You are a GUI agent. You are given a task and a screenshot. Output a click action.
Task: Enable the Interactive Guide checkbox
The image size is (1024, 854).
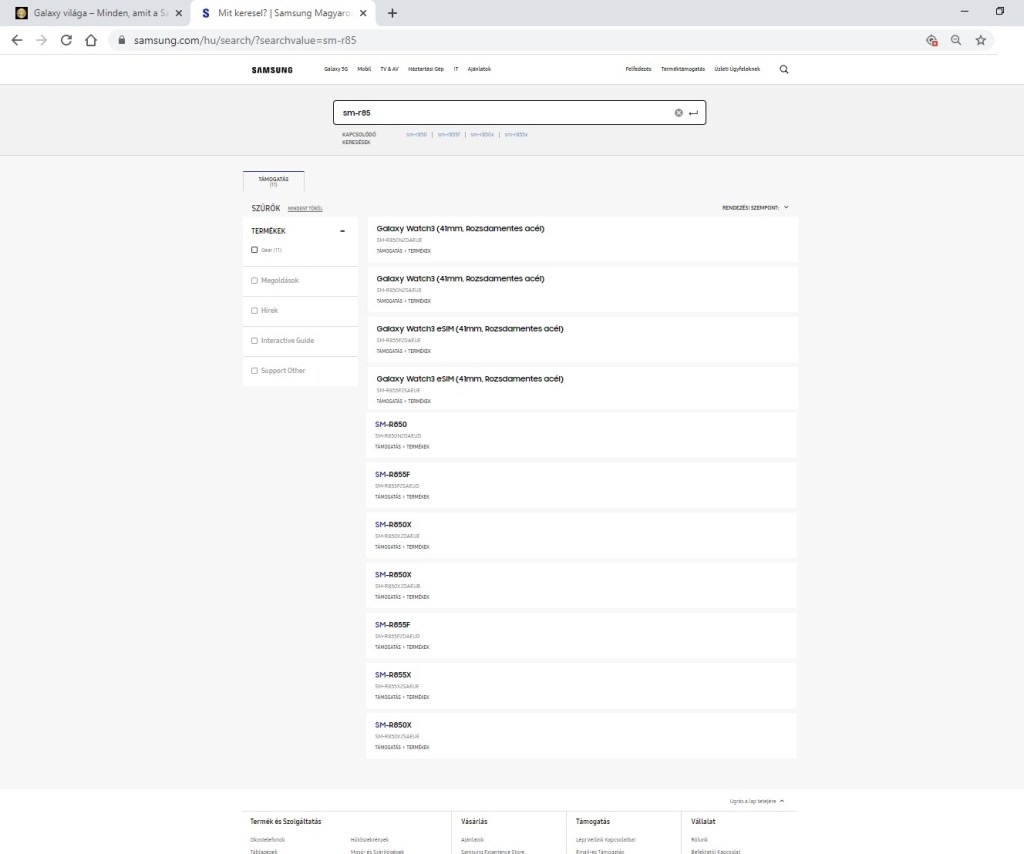(x=255, y=341)
